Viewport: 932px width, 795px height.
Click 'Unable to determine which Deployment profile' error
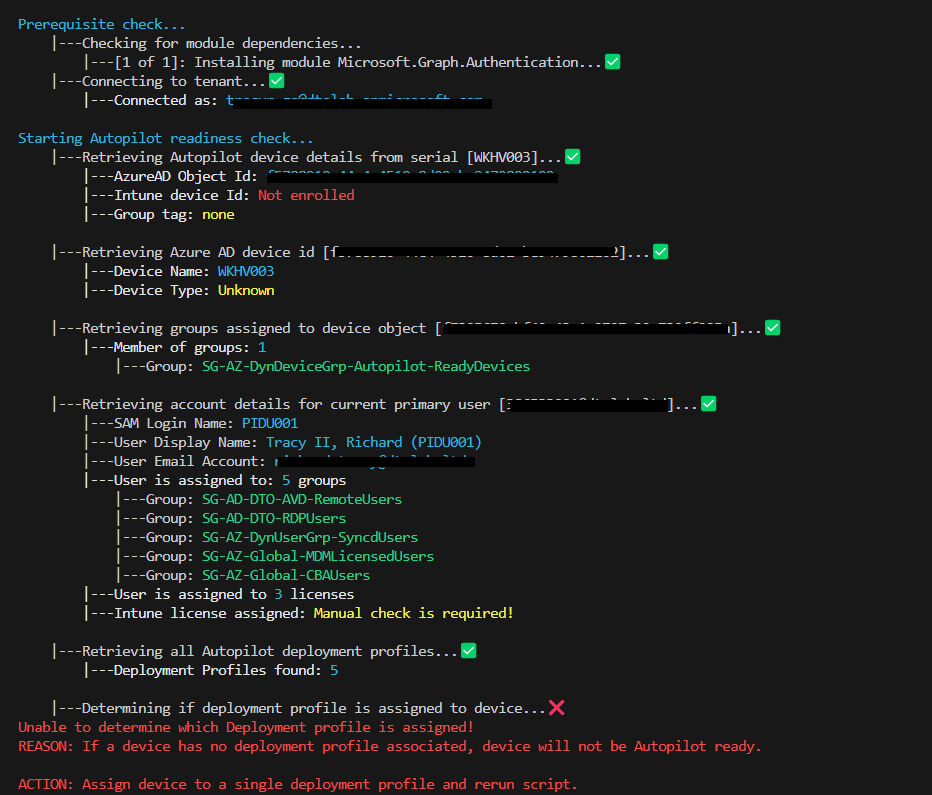click(x=246, y=728)
